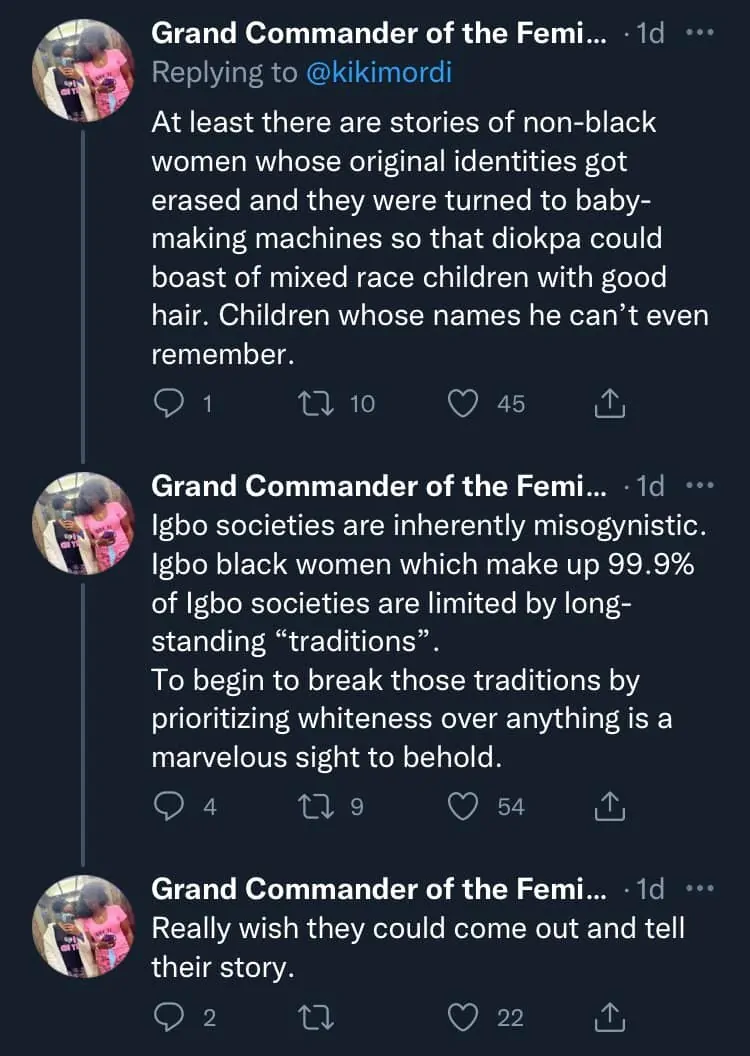Open more options on the third tweet
Screen dimensions: 750x1056
pyautogui.click(x=700, y=888)
